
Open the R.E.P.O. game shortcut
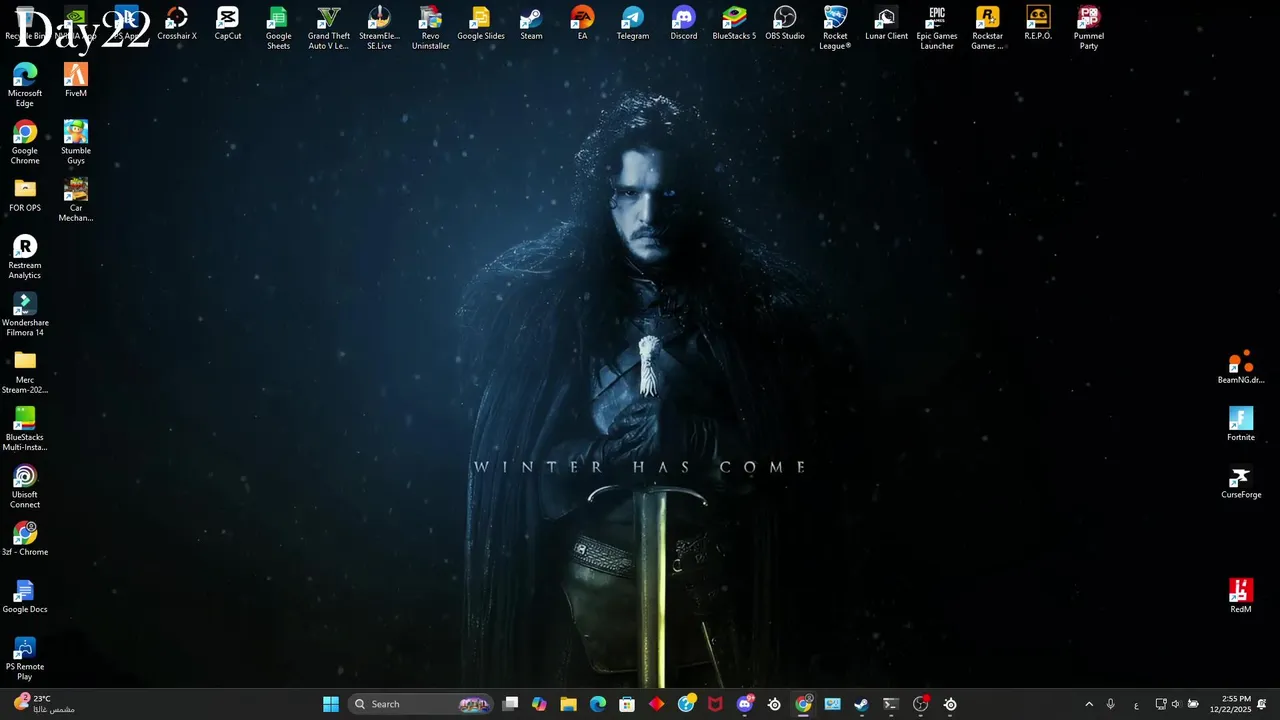[x=1038, y=24]
